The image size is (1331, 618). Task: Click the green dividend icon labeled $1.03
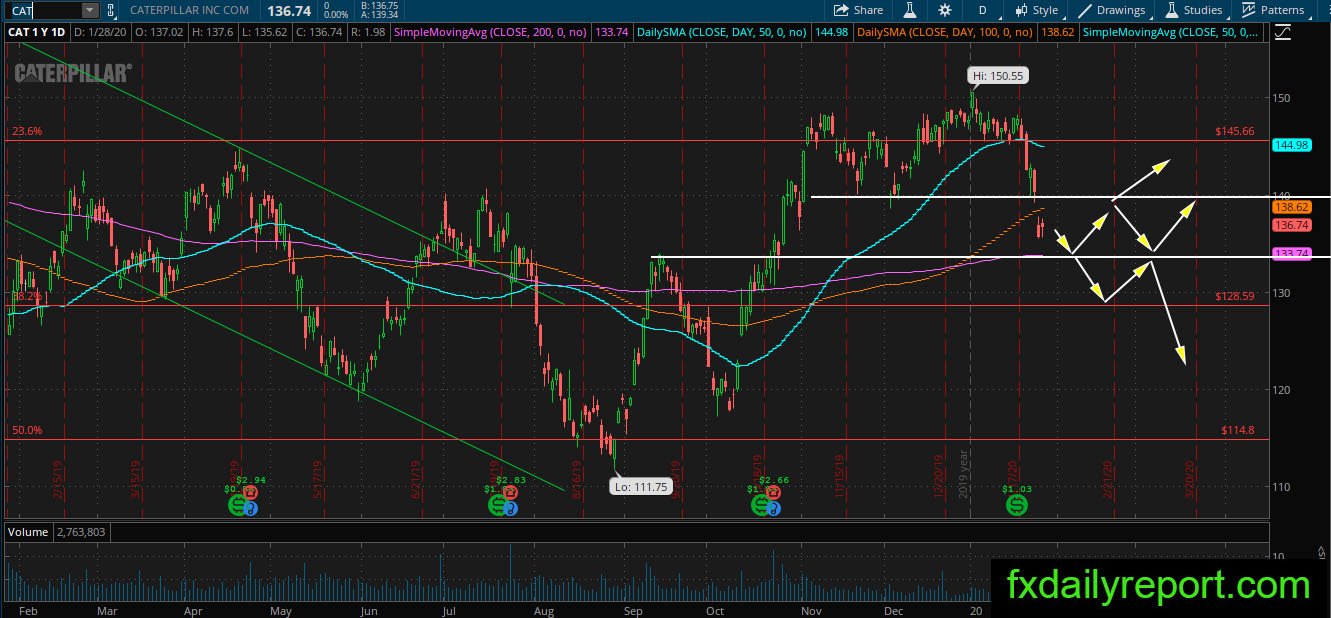(1017, 506)
